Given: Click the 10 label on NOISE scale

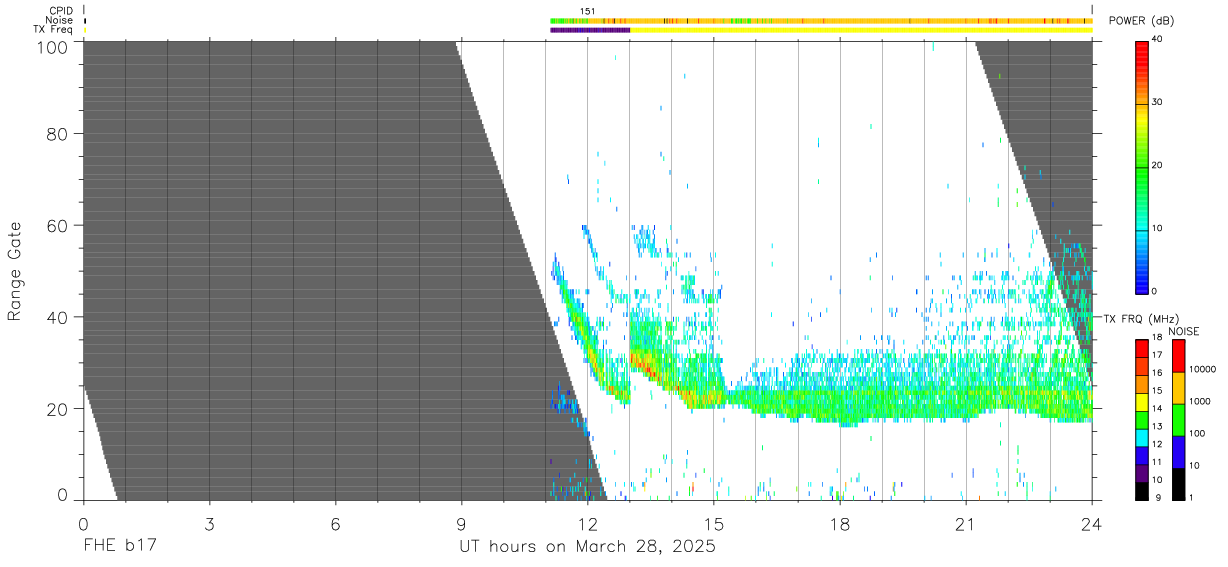Looking at the screenshot, I should pyautogui.click(x=1195, y=465).
